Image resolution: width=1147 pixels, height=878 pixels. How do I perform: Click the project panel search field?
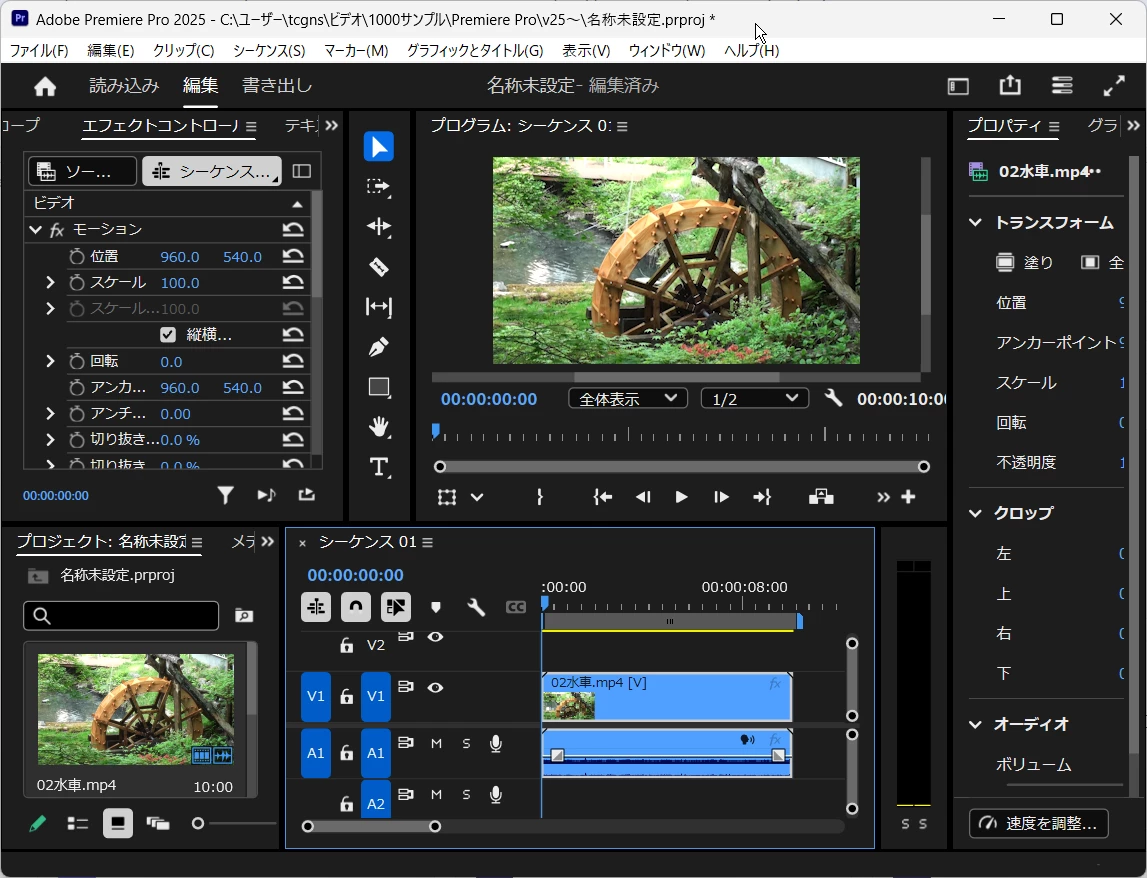tap(121, 616)
